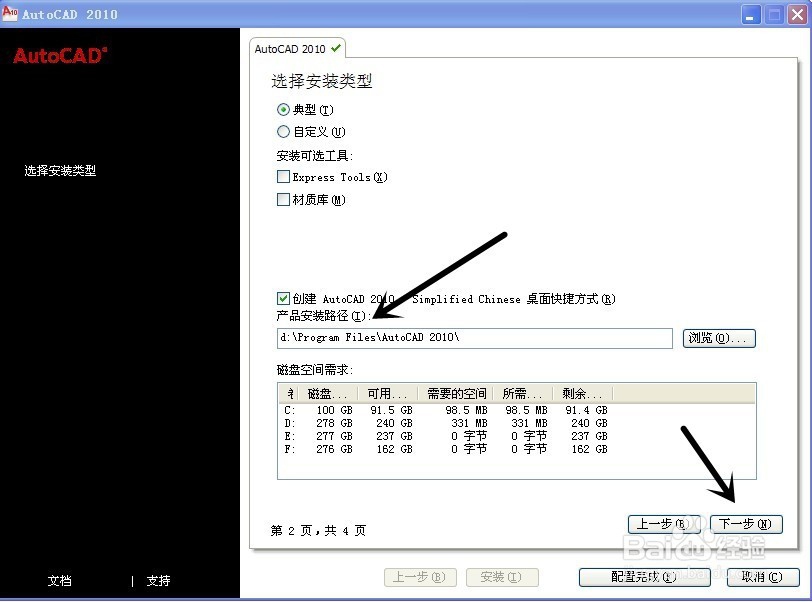Click the AutoCAD icon in the title bar
Image resolution: width=812 pixels, height=602 pixels.
tap(10, 13)
